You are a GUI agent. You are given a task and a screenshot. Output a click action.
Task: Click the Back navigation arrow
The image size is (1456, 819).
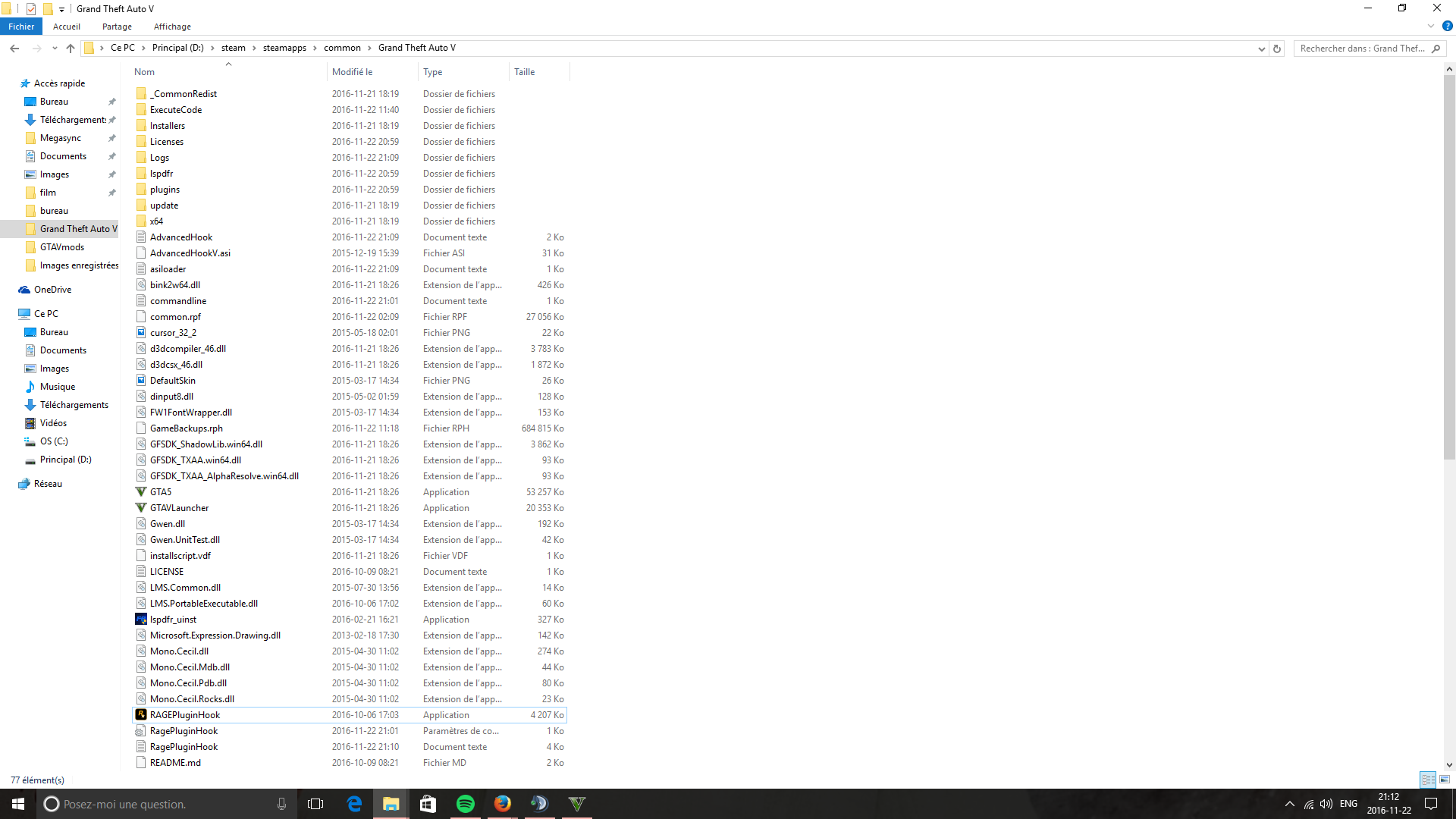pyautogui.click(x=14, y=49)
